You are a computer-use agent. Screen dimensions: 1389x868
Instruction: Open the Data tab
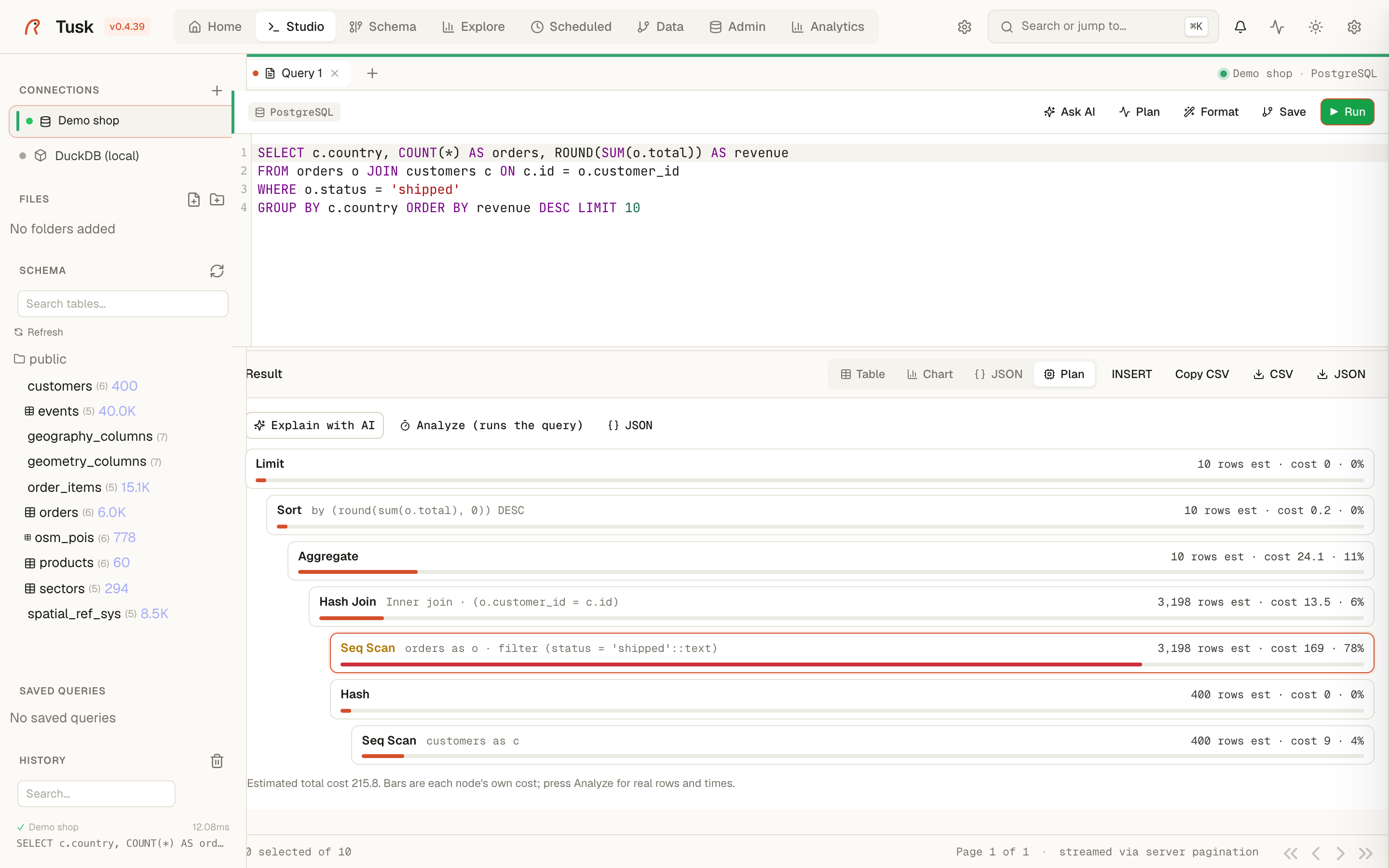pyautogui.click(x=660, y=27)
